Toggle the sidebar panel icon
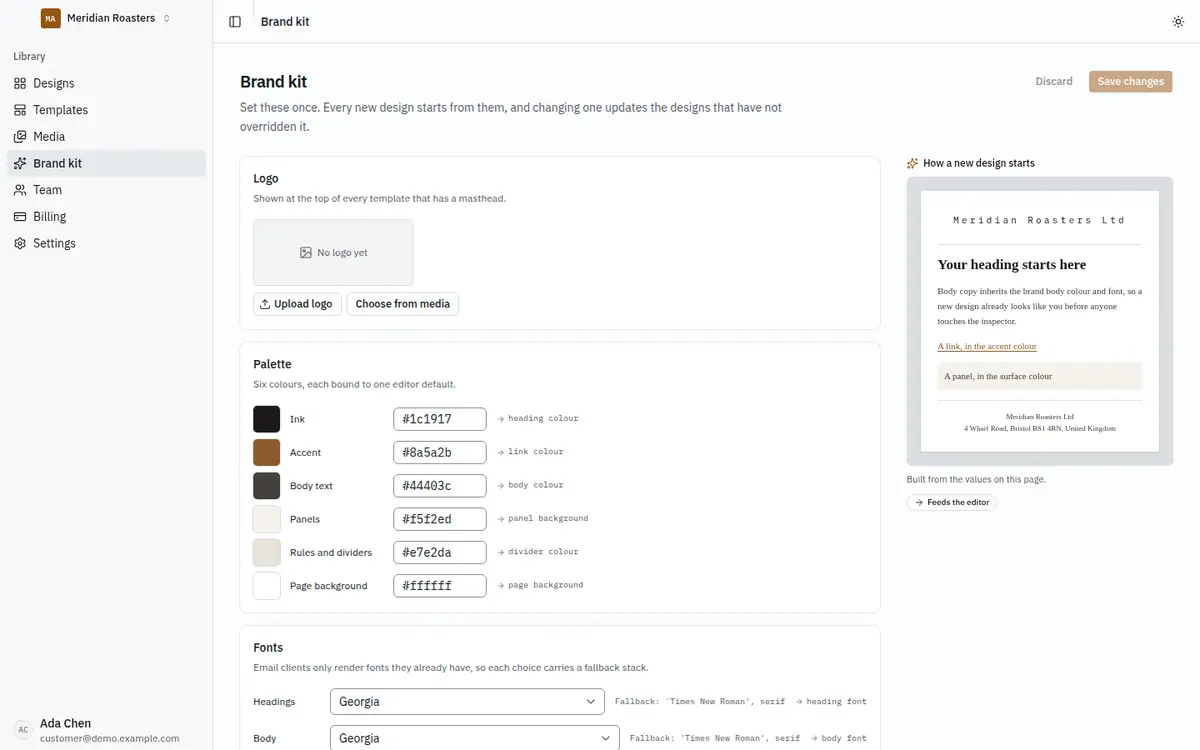 (x=235, y=22)
